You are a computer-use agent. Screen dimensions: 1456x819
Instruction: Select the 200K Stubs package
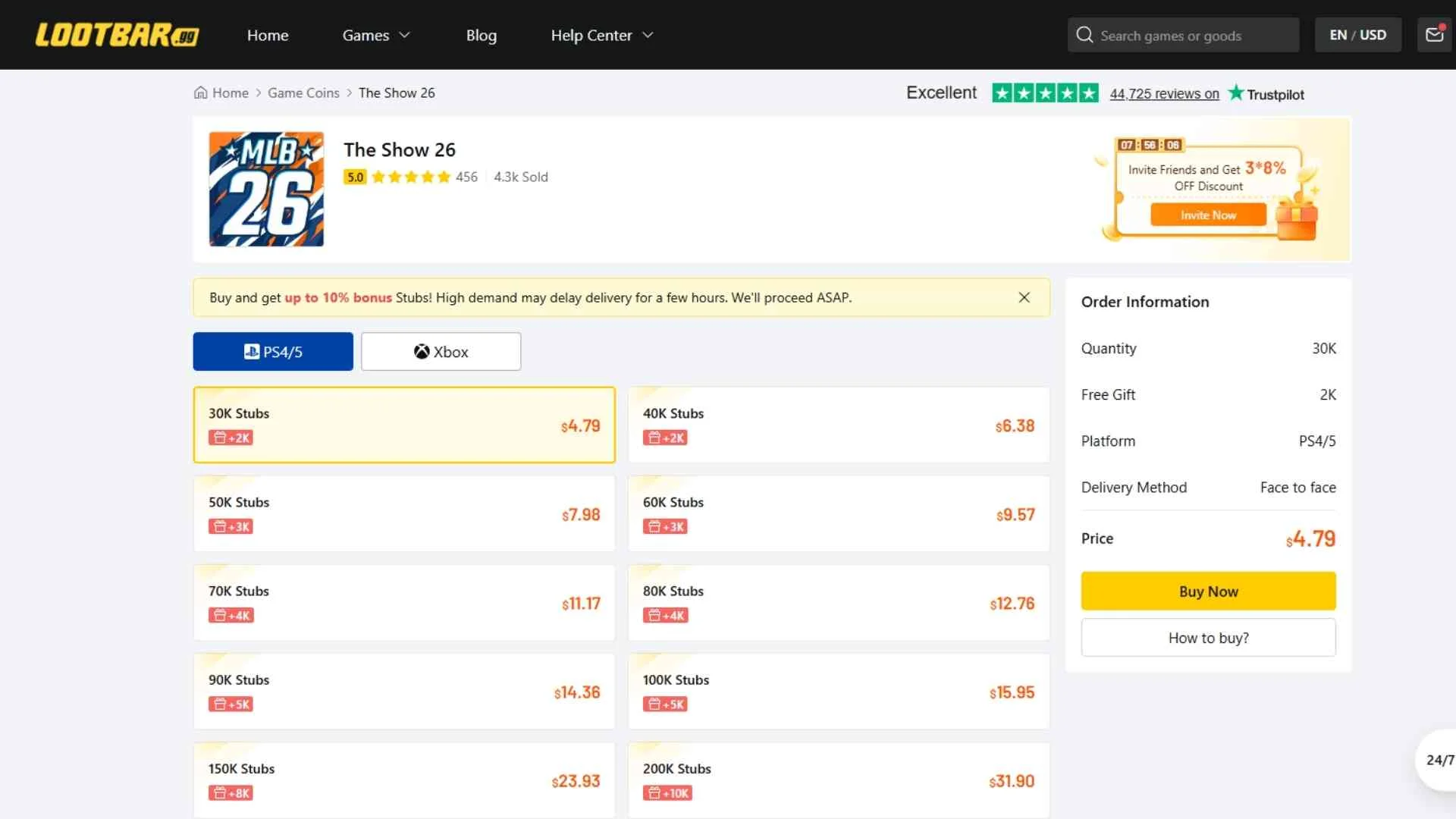click(x=839, y=780)
